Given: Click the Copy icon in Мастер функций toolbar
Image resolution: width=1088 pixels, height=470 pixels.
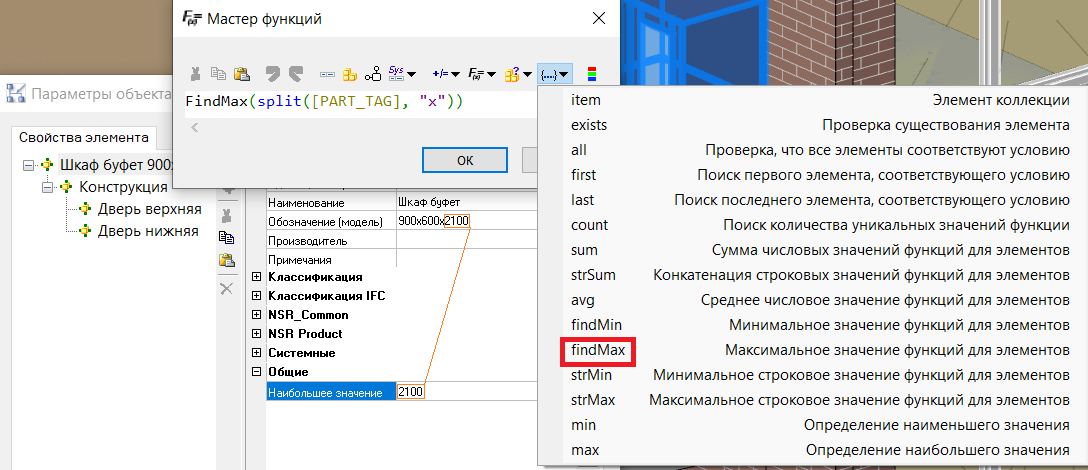Looking at the screenshot, I should (219, 74).
